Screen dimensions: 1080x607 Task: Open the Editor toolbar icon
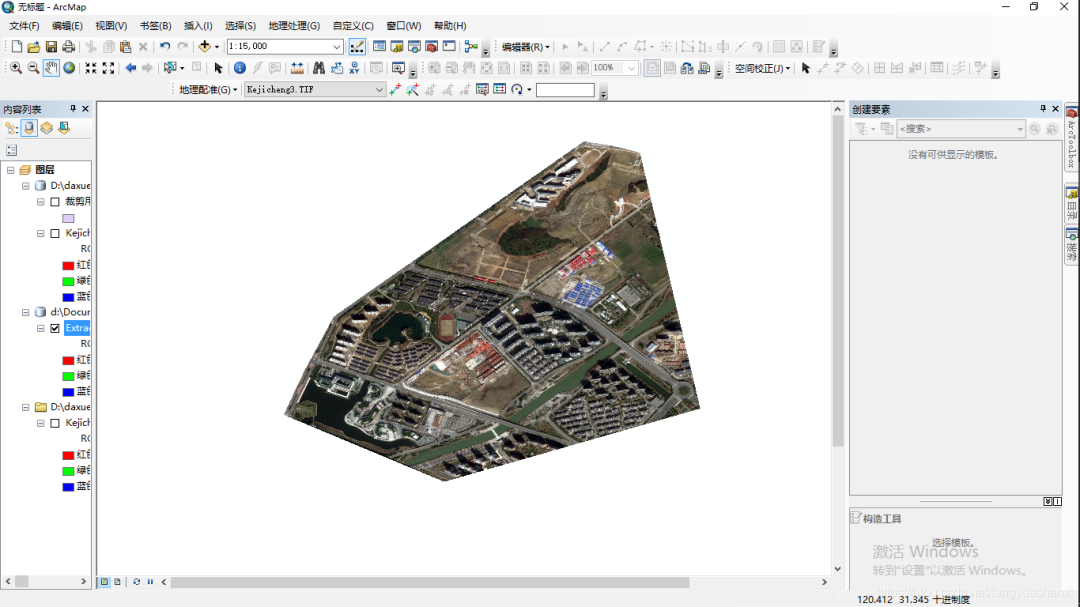pyautogui.click(x=357, y=47)
